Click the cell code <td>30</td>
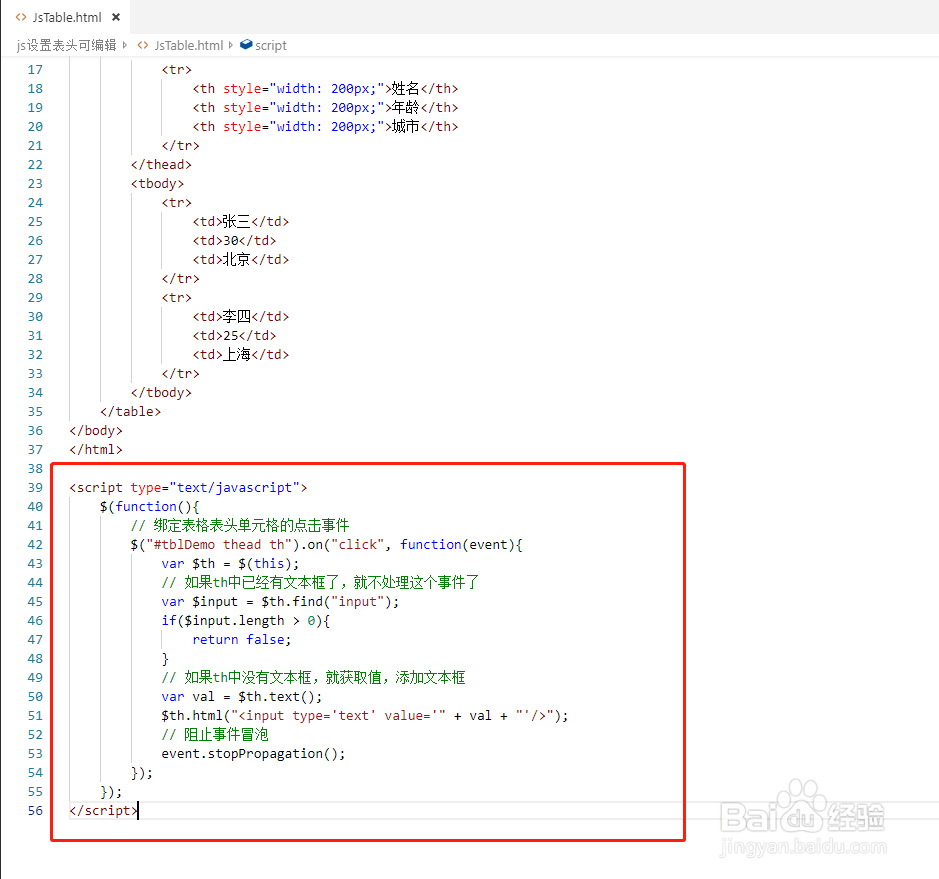 (x=234, y=241)
